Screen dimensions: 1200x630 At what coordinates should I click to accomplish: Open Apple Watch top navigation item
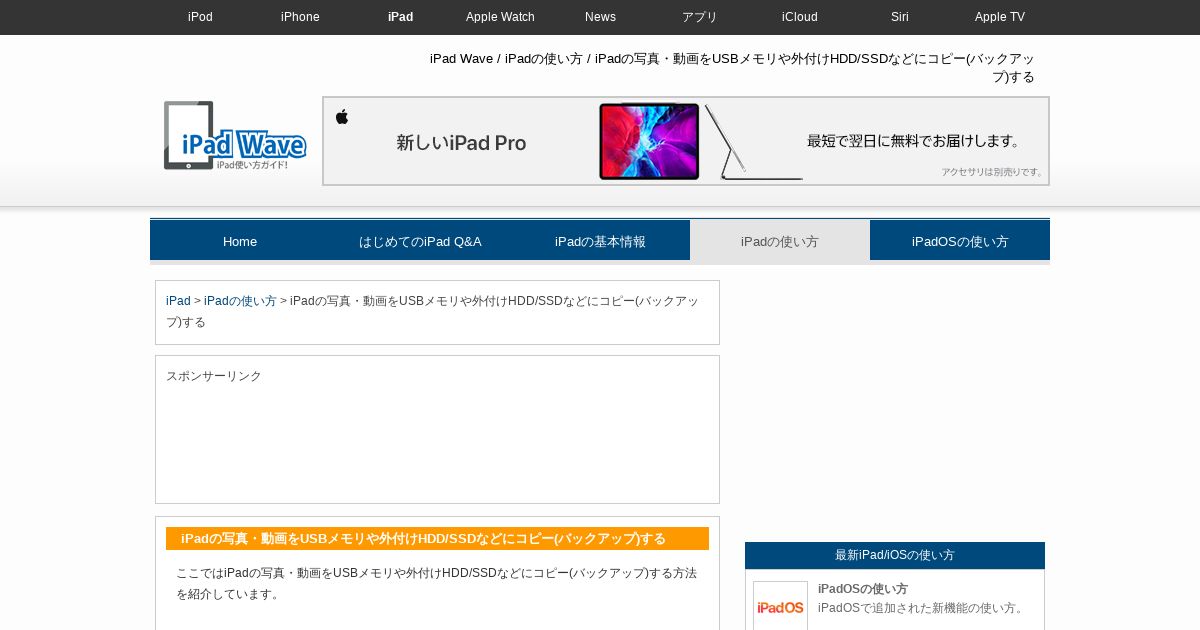click(500, 17)
